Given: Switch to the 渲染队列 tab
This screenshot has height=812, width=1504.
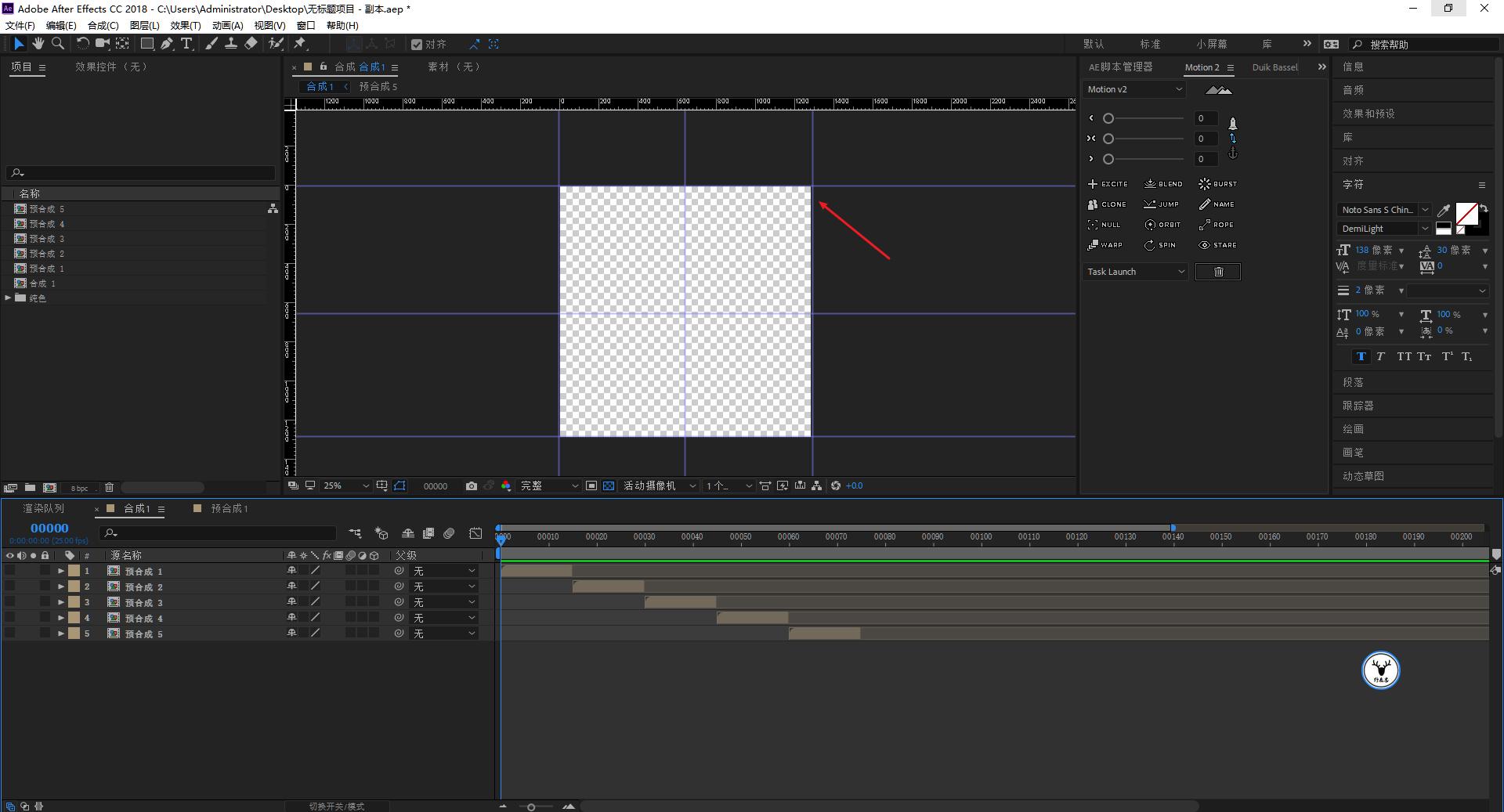Looking at the screenshot, I should (x=44, y=508).
